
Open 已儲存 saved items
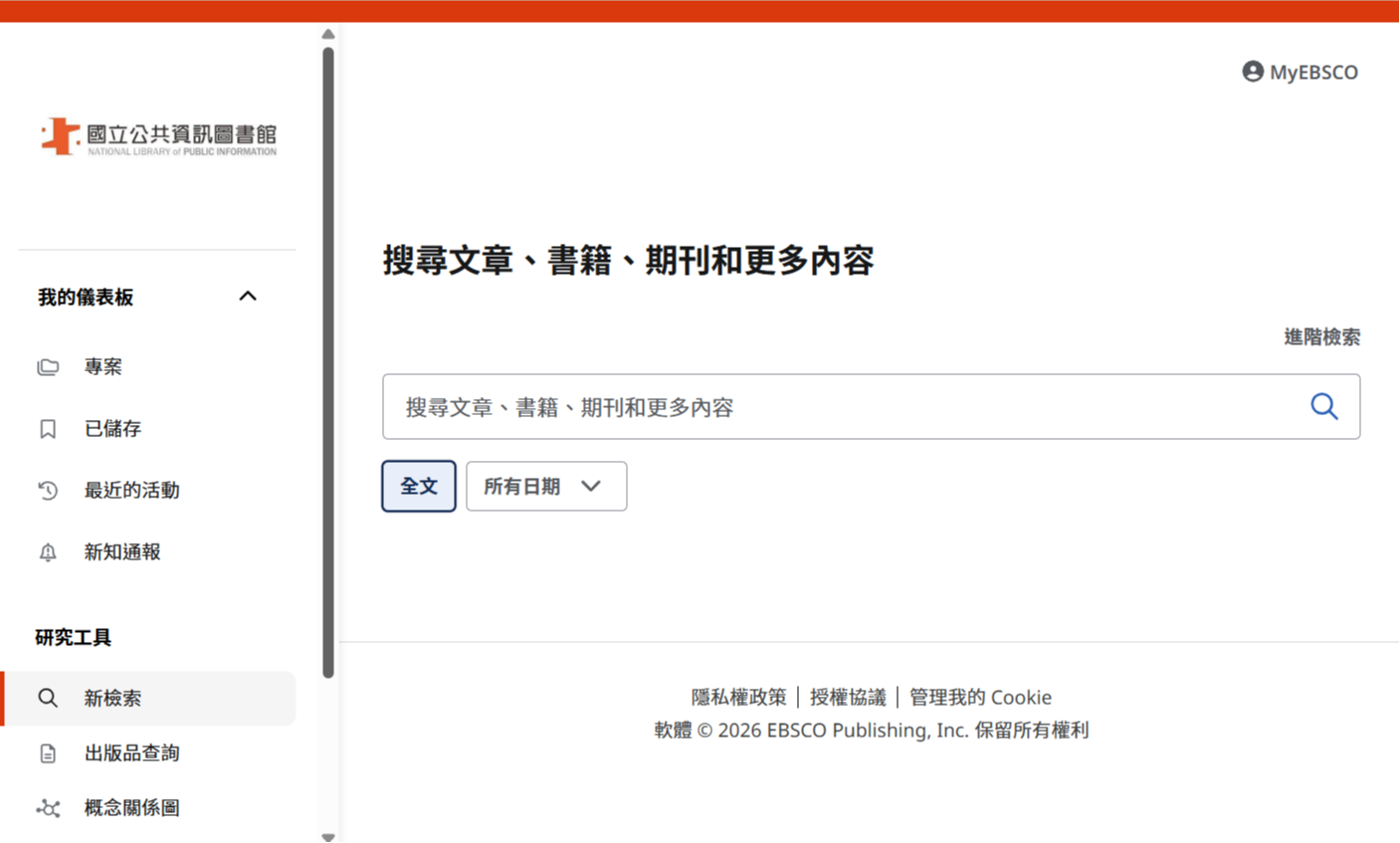pyautogui.click(x=113, y=429)
